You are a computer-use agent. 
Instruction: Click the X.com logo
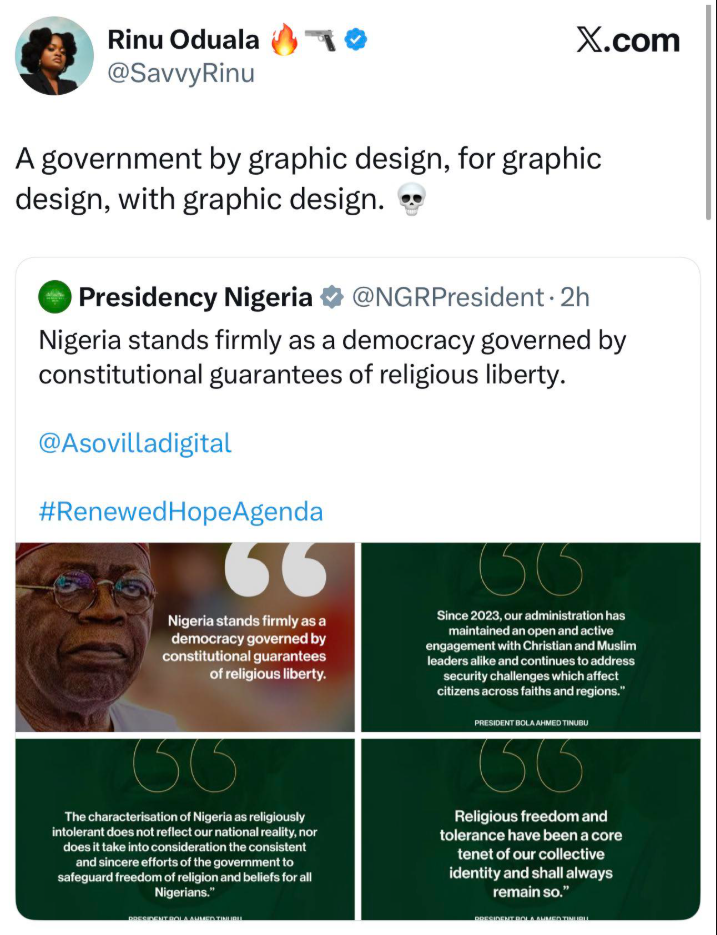(627, 40)
